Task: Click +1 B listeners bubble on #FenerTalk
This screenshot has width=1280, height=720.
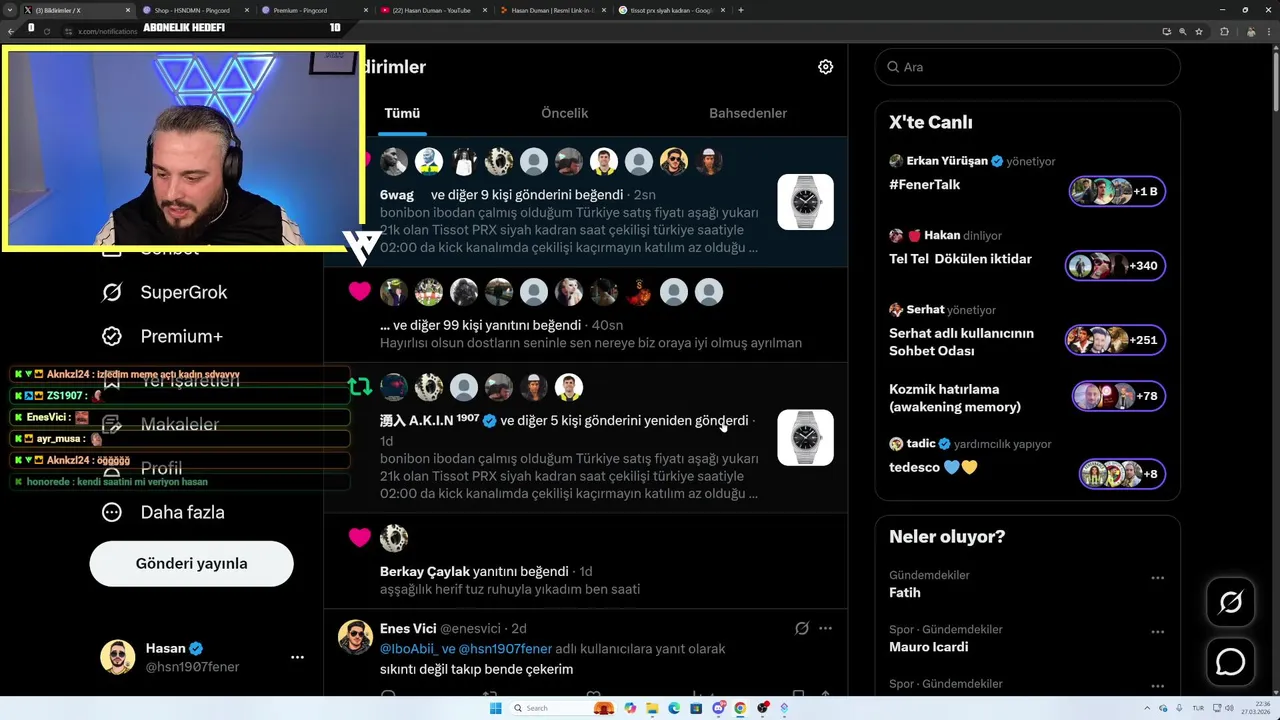Action: tap(1116, 191)
